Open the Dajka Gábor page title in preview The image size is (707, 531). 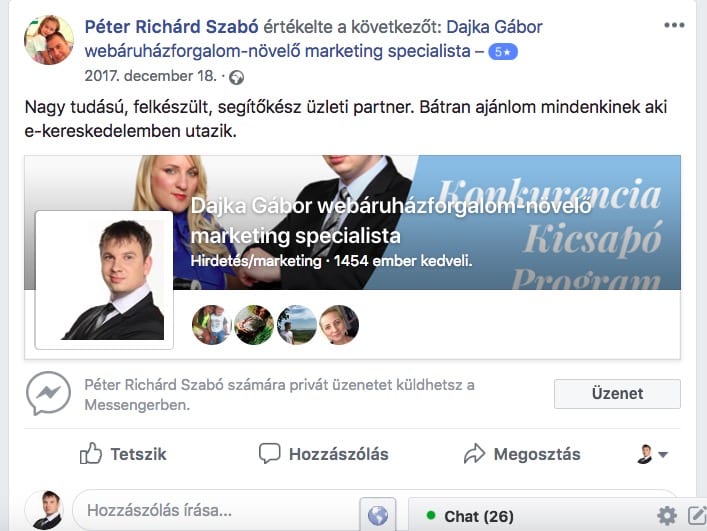point(390,221)
